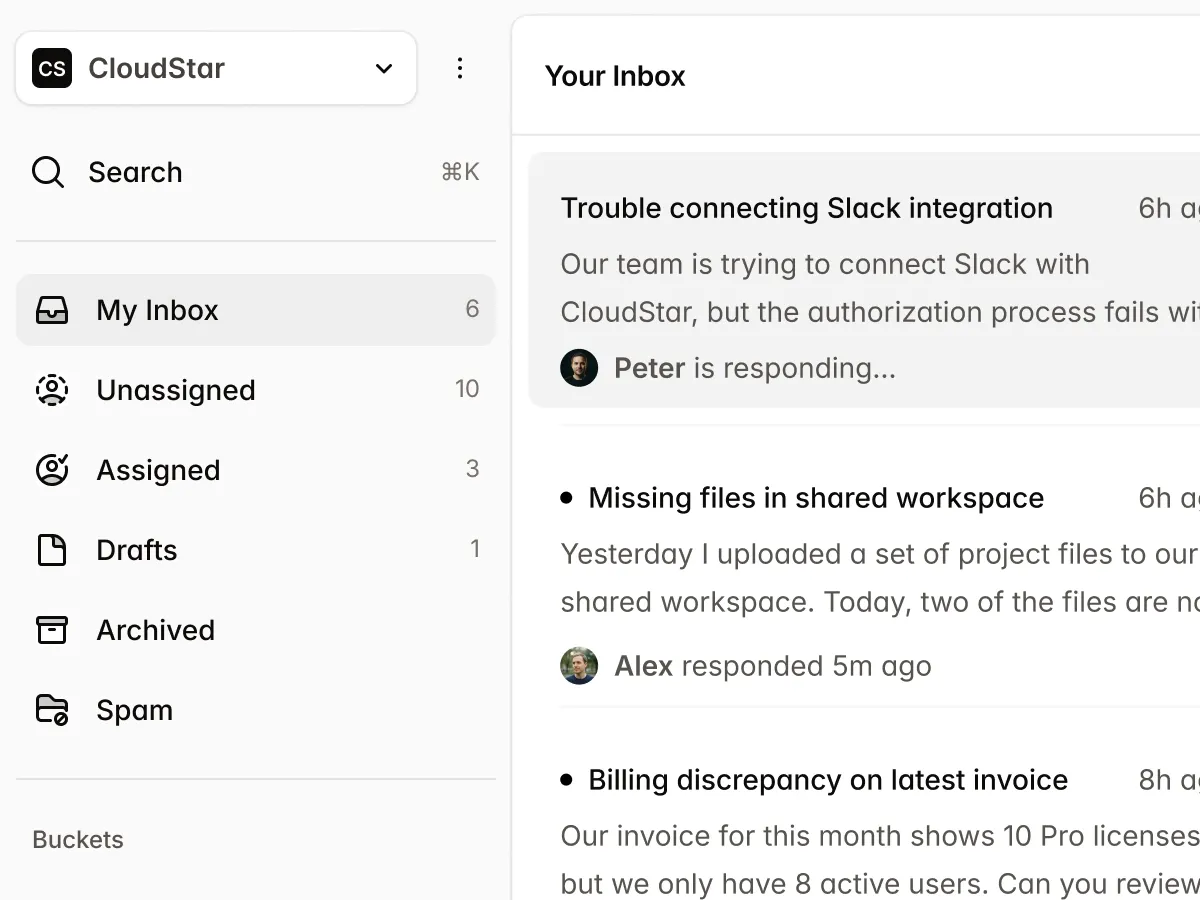Expand the CloudStar workspace dropdown chevron

click(384, 68)
